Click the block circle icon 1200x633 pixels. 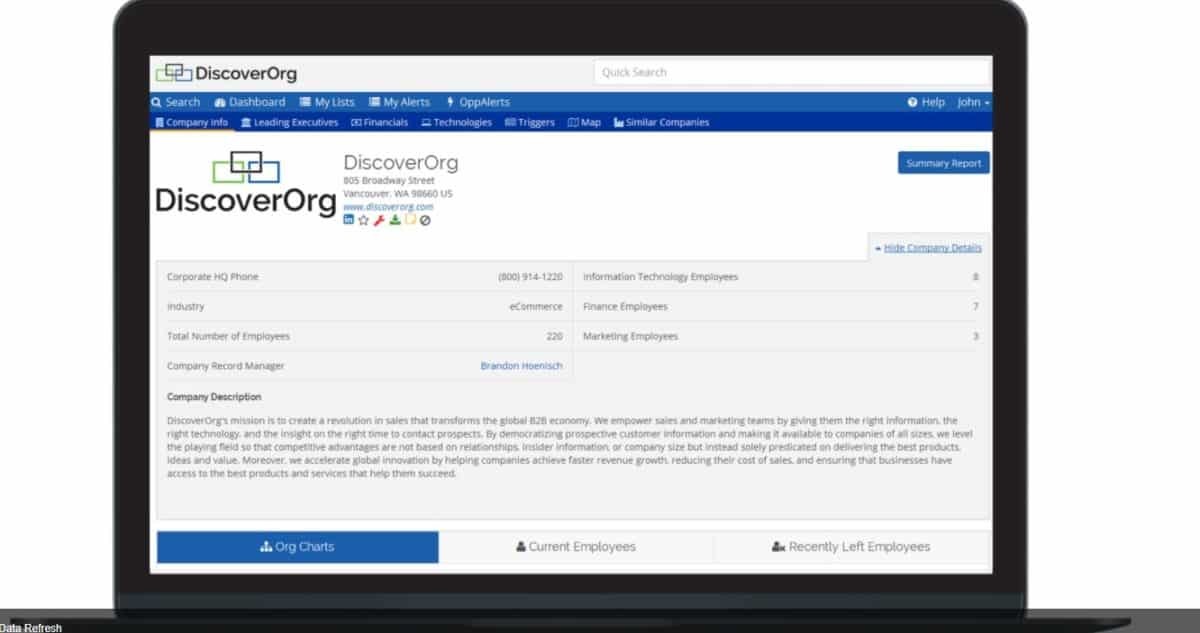[x=425, y=220]
